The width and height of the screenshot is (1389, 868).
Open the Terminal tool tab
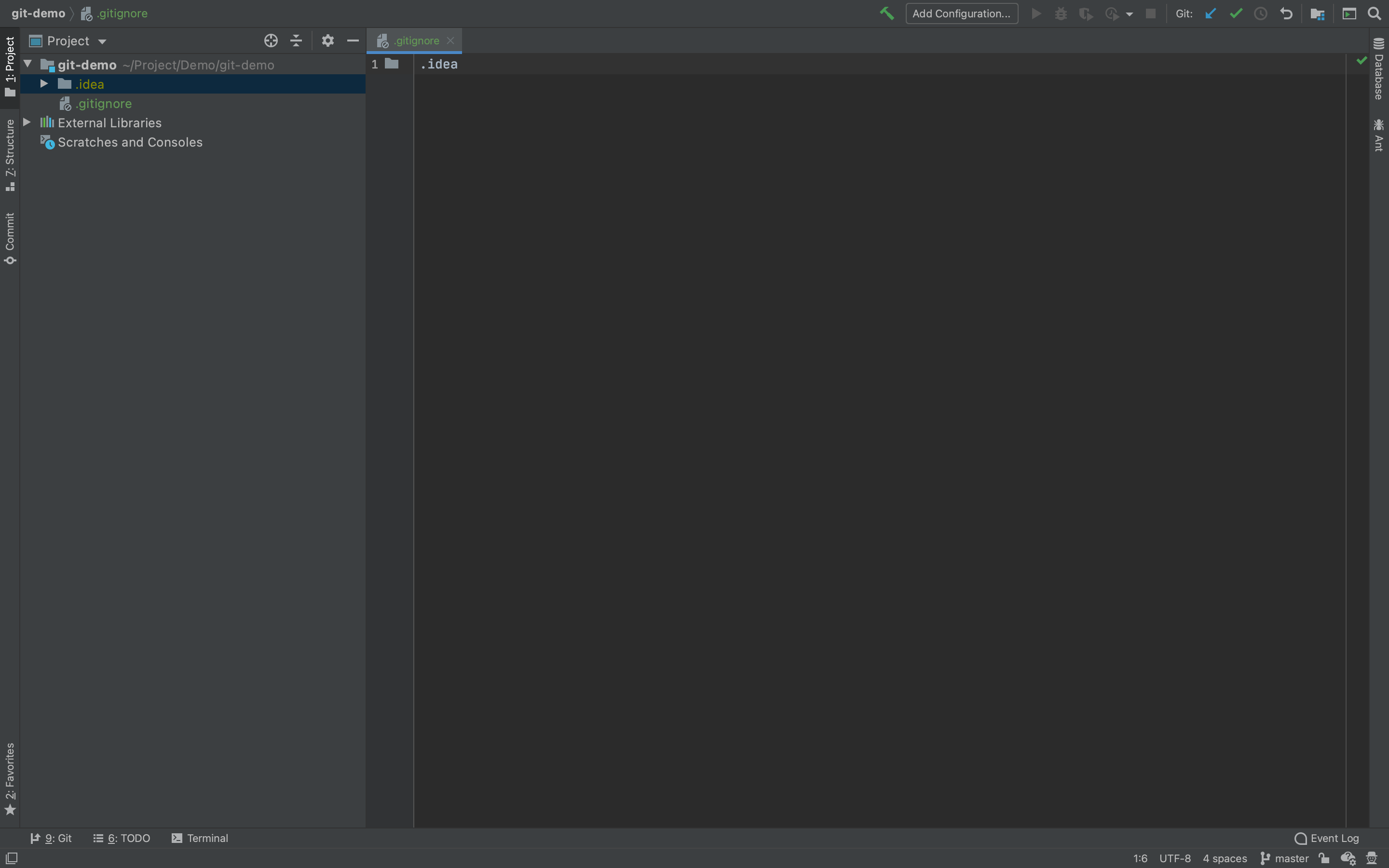pyautogui.click(x=200, y=838)
